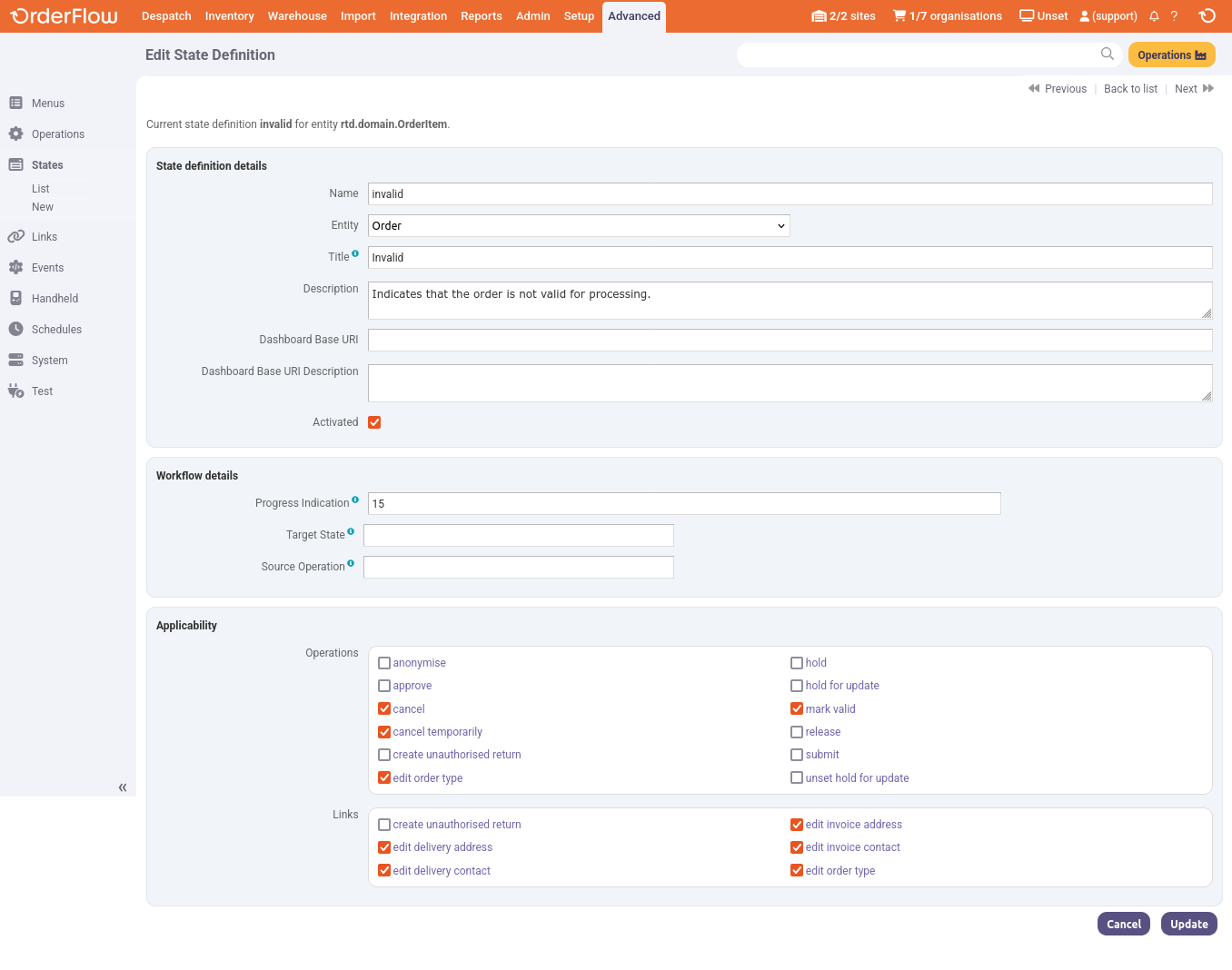Switch to the Reports menu

click(x=481, y=16)
